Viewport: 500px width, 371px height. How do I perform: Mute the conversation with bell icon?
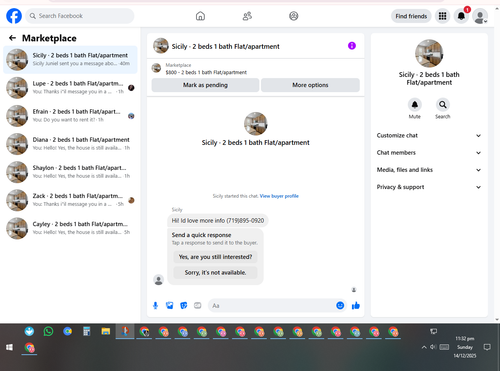coord(415,105)
